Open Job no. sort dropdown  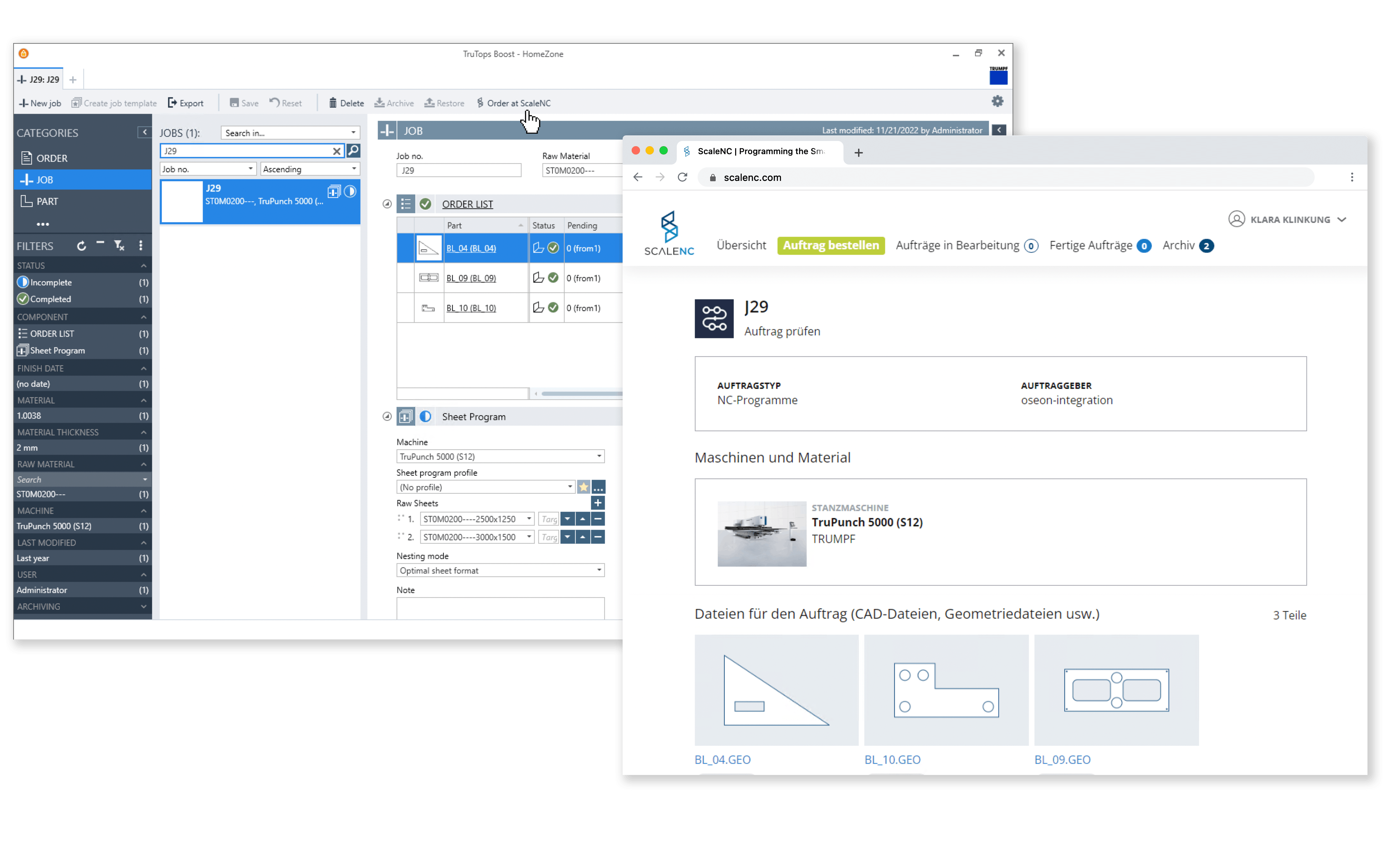pos(208,169)
